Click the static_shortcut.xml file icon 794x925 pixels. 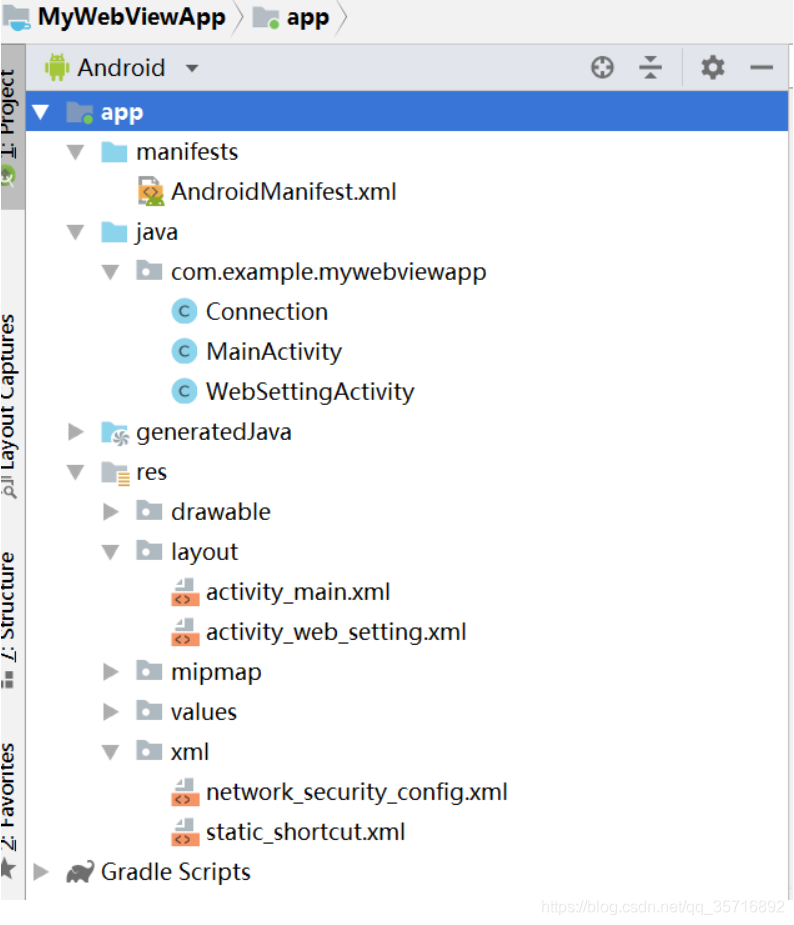185,832
